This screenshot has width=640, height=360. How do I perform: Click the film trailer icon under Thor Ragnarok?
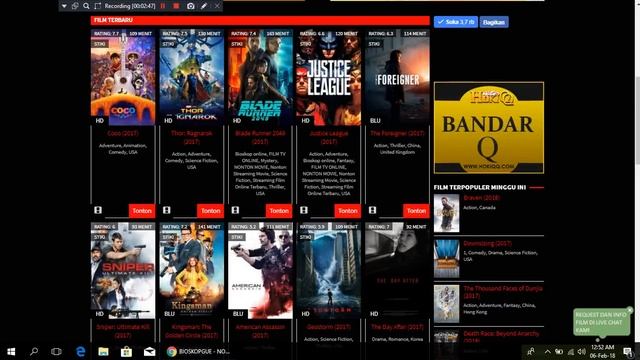point(167,210)
